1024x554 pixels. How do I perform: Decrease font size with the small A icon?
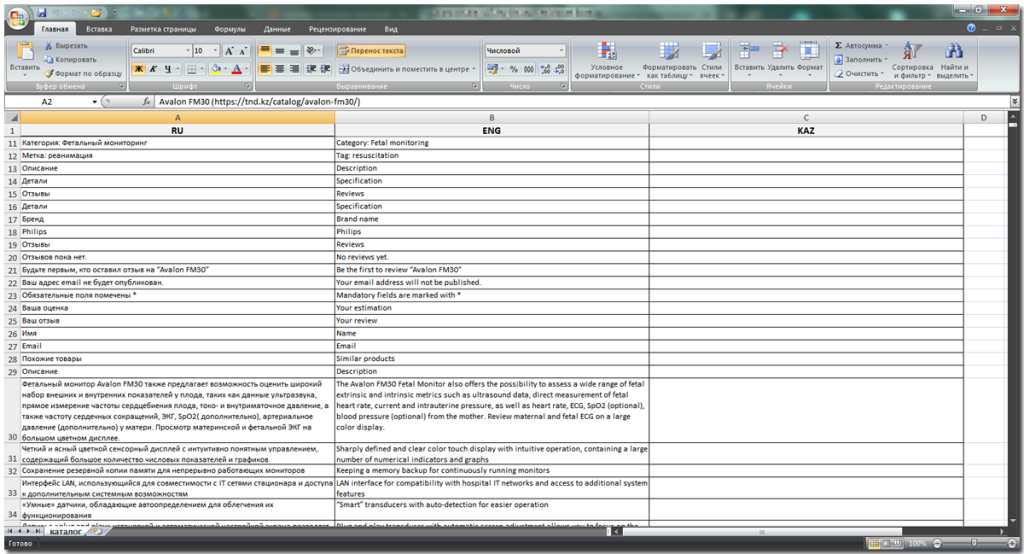243,51
